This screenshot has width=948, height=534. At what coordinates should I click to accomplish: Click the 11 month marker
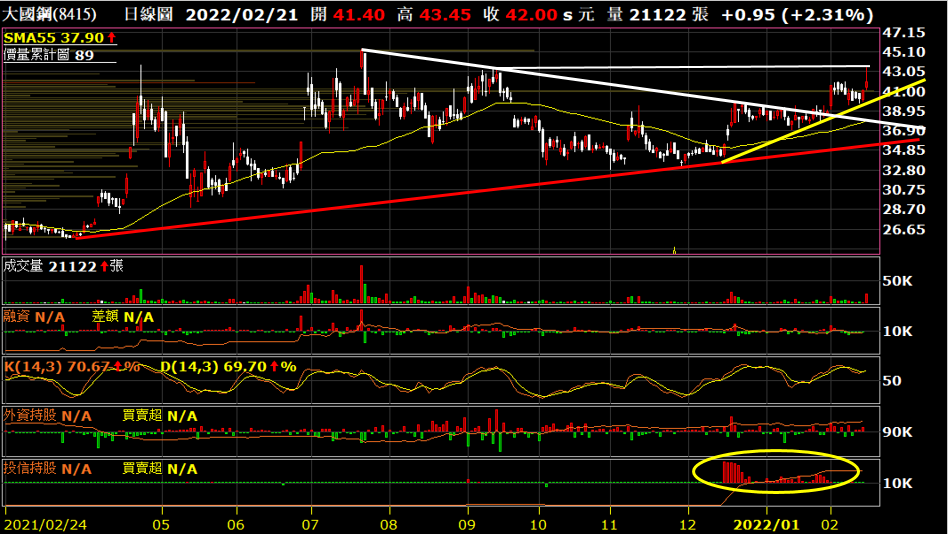click(610, 525)
